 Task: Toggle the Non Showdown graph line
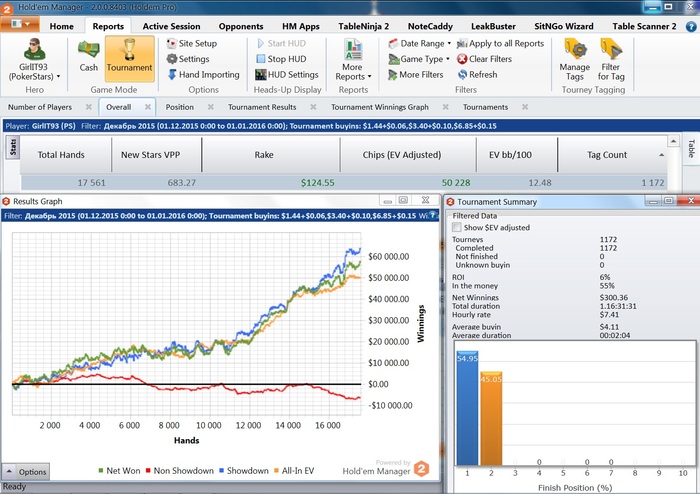click(179, 471)
